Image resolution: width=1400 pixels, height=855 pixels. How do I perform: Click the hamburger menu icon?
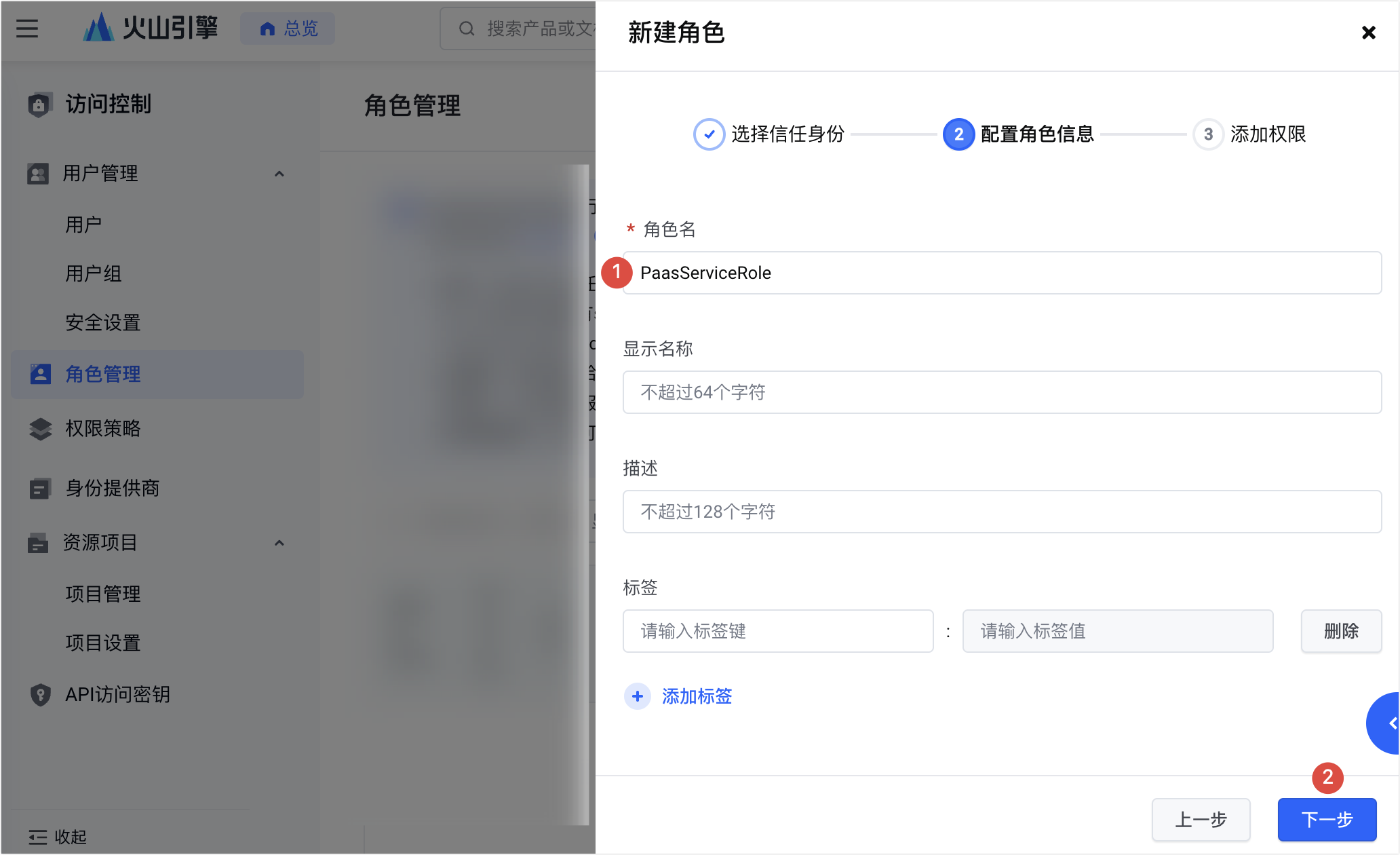click(27, 28)
